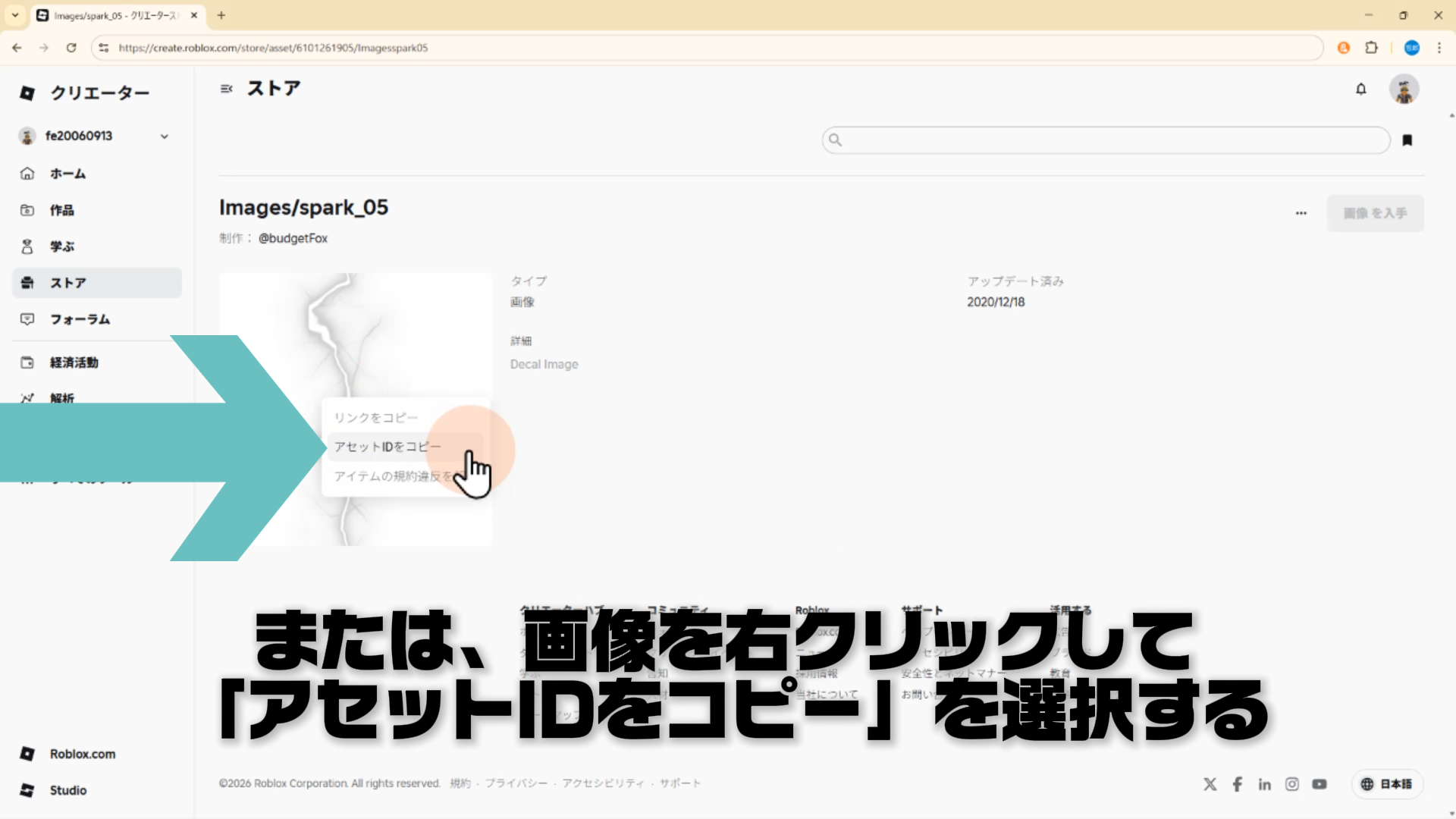This screenshot has height=819, width=1456.
Task: Open Studio link in sidebar
Action: click(67, 790)
